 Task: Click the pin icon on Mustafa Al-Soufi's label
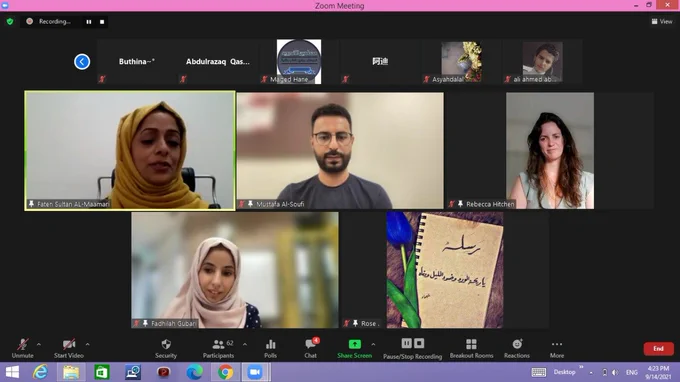pyautogui.click(x=250, y=204)
